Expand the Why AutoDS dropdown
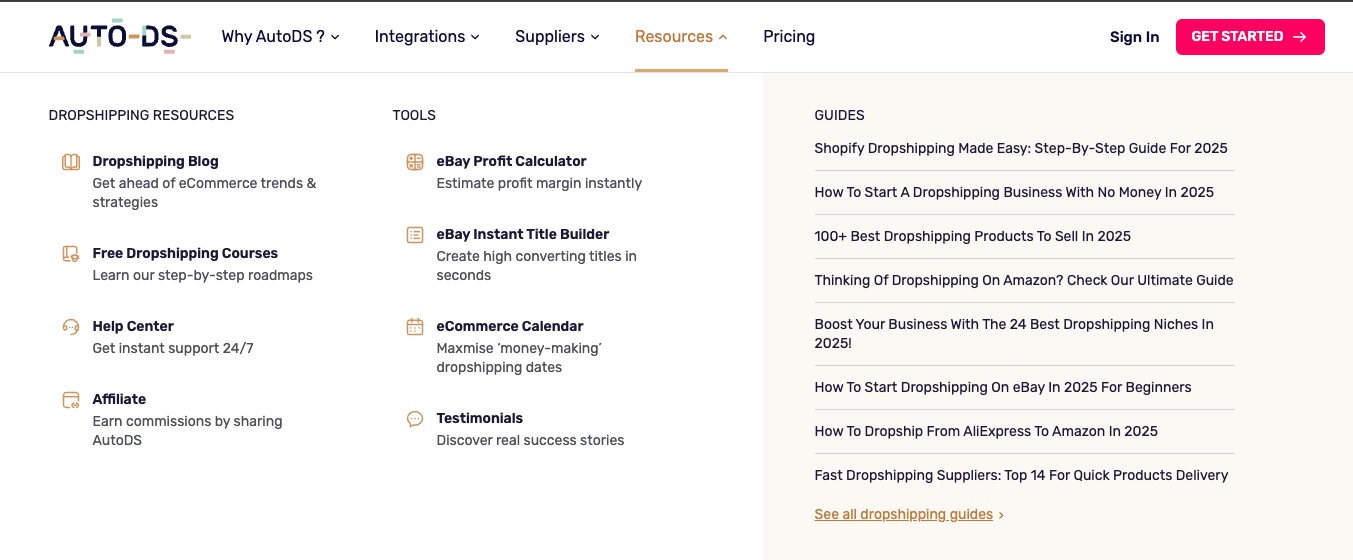The image size is (1353, 560). 280,37
